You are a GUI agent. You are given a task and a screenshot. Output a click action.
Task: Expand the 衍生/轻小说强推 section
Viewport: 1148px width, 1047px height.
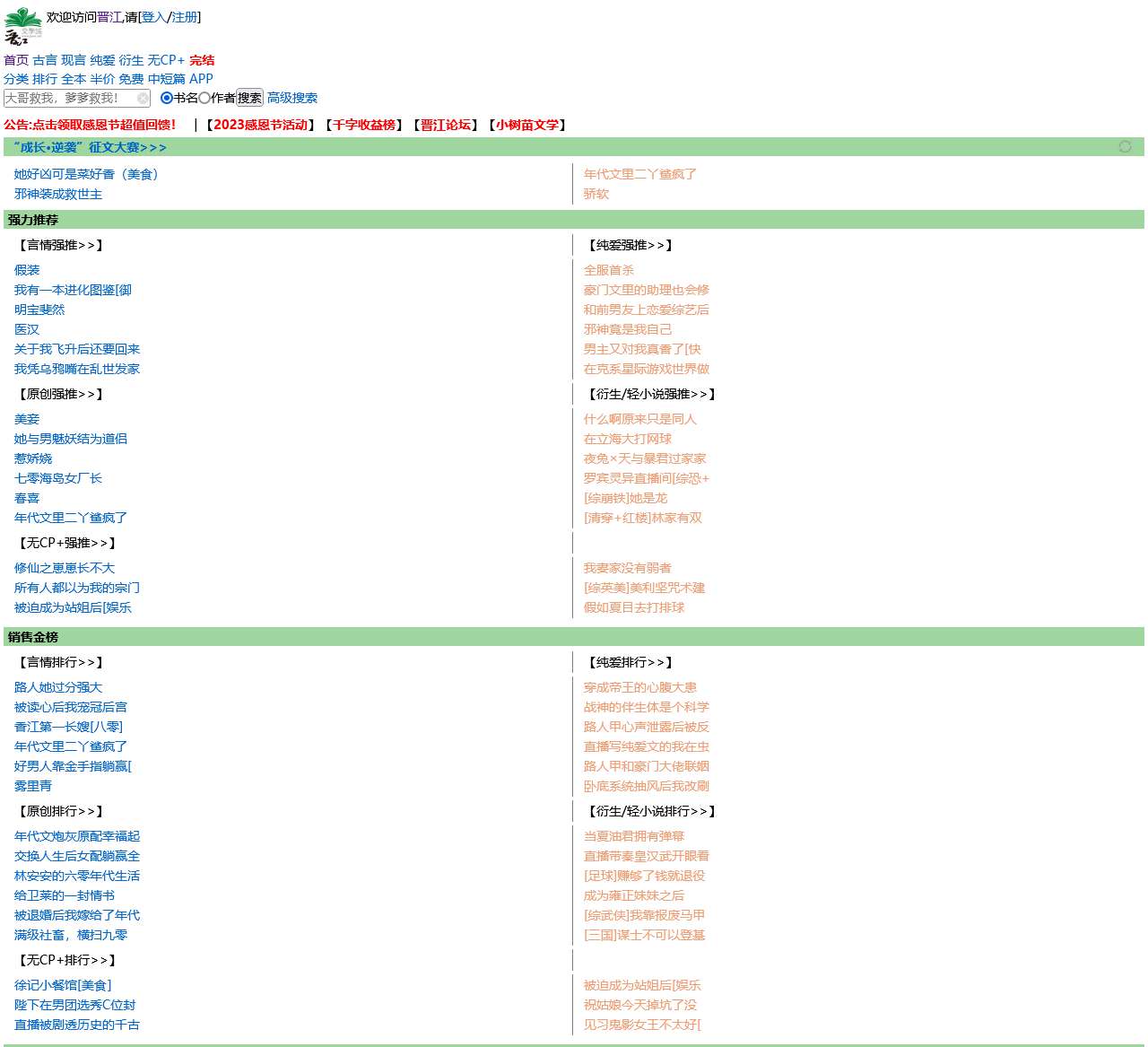tap(652, 394)
